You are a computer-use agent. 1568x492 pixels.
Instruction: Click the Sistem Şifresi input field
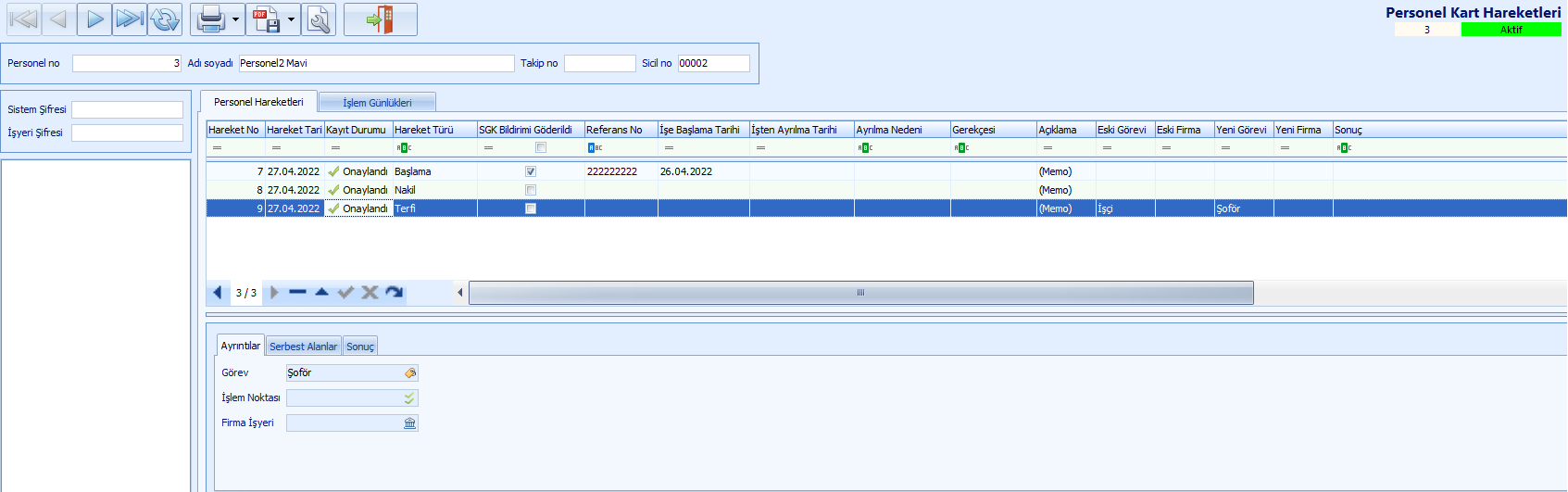click(x=127, y=109)
